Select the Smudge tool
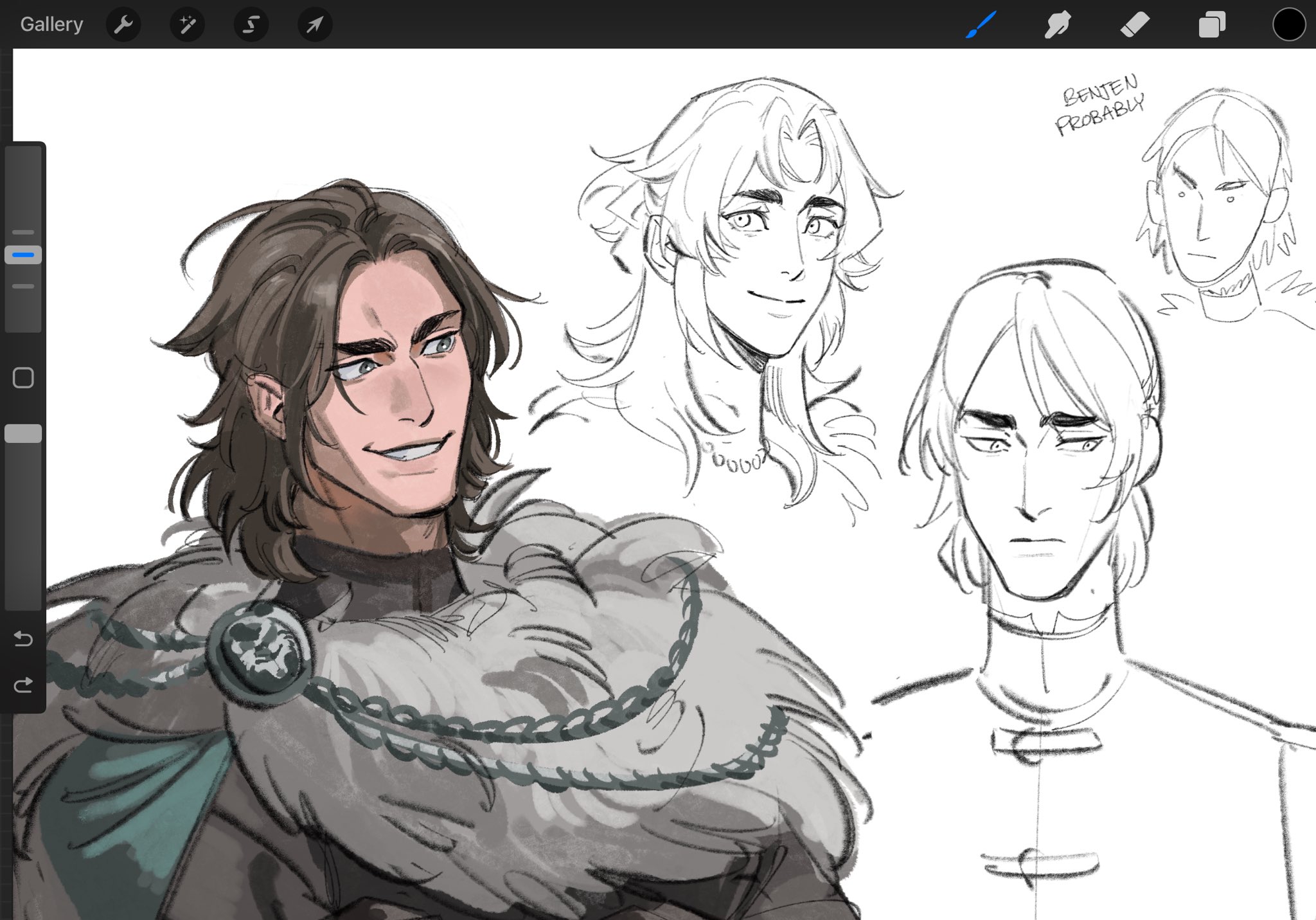Image resolution: width=1316 pixels, height=920 pixels. pos(1057,25)
